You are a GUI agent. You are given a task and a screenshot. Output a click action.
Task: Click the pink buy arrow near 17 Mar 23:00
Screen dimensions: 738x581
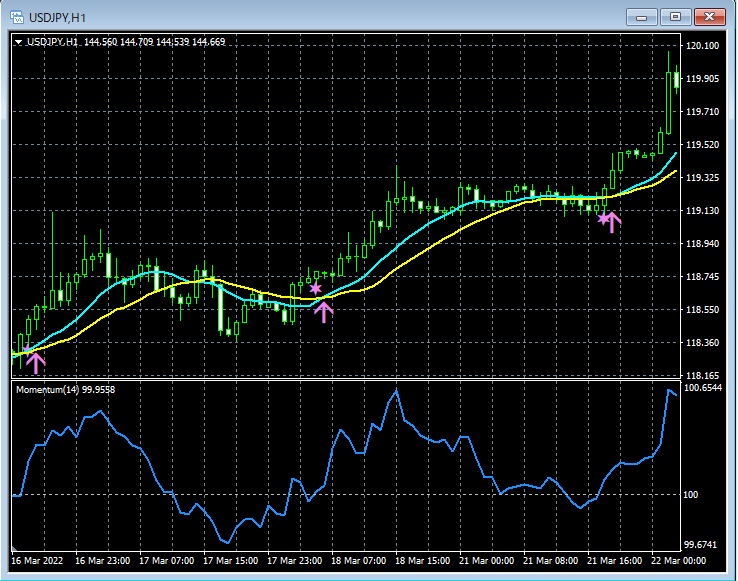(x=323, y=312)
